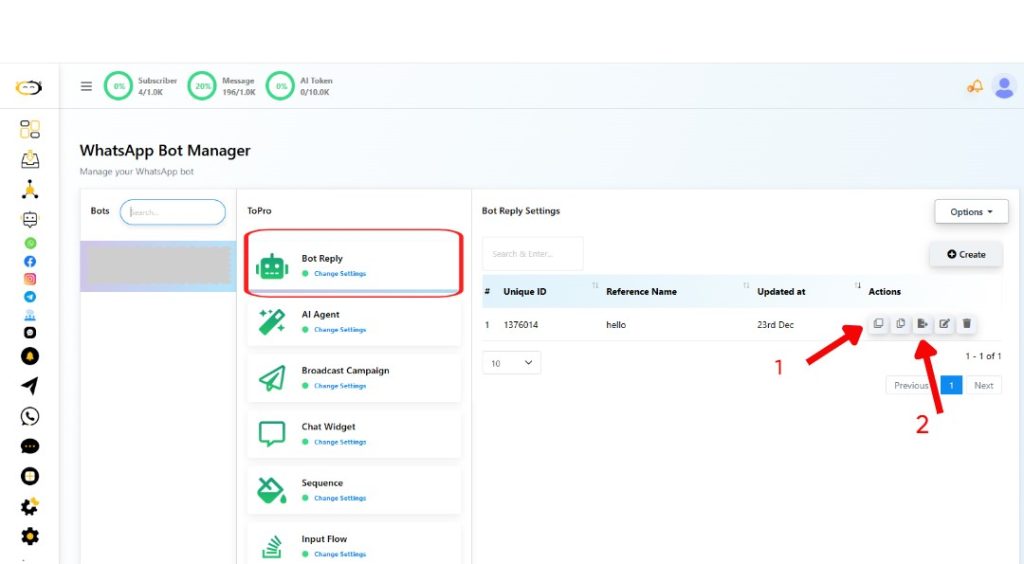Screen dimensions: 1024x564
Task: Click the paper plane icon in sidebar
Action: tap(30, 386)
